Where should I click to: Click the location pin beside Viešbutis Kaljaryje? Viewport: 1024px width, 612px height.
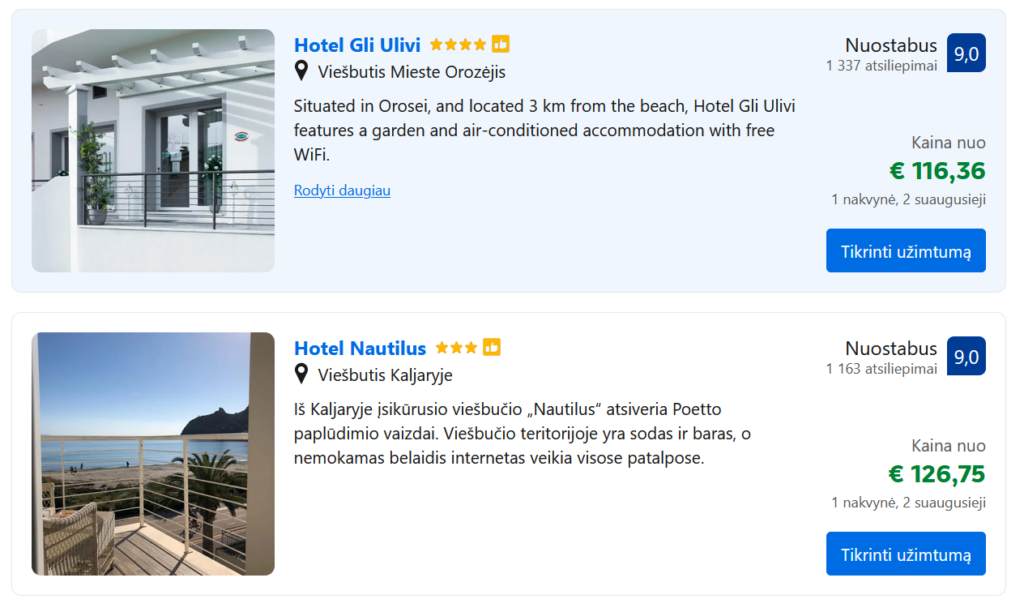tap(301, 374)
